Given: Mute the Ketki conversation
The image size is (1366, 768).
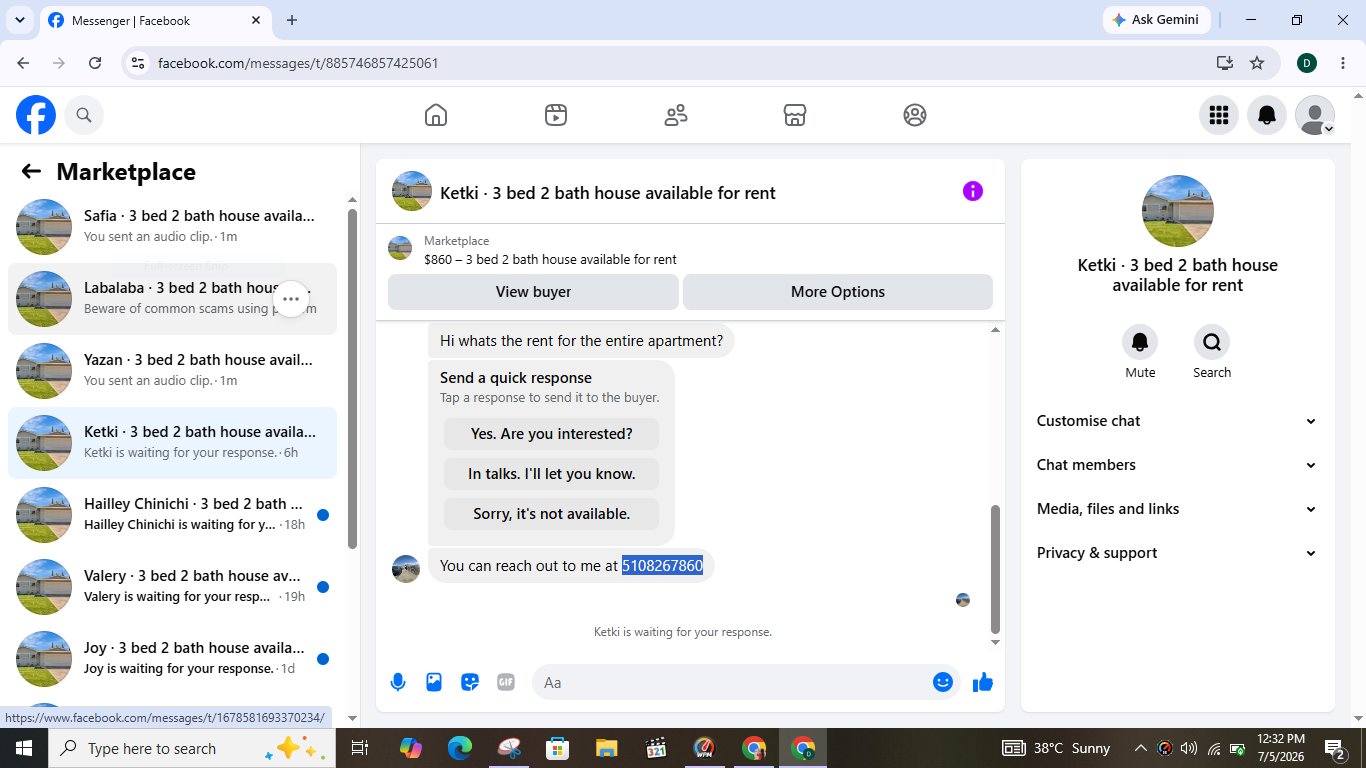Looking at the screenshot, I should pyautogui.click(x=1140, y=343).
